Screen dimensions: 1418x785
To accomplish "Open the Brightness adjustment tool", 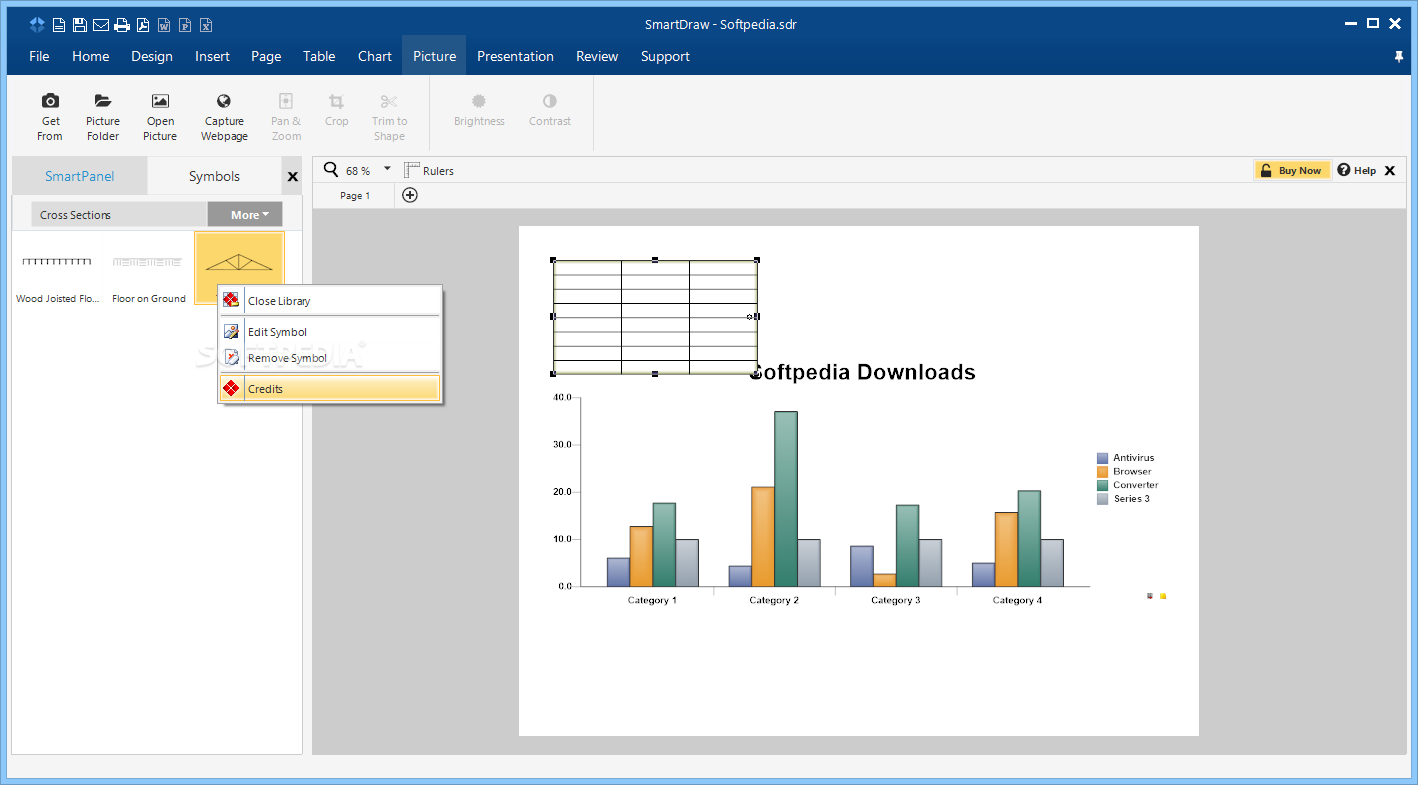I will pos(479,109).
